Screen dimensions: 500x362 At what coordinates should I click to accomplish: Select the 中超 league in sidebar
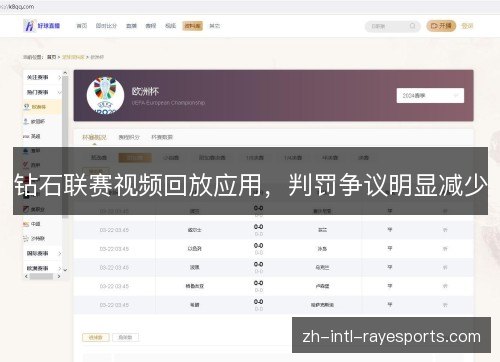[x=32, y=224]
